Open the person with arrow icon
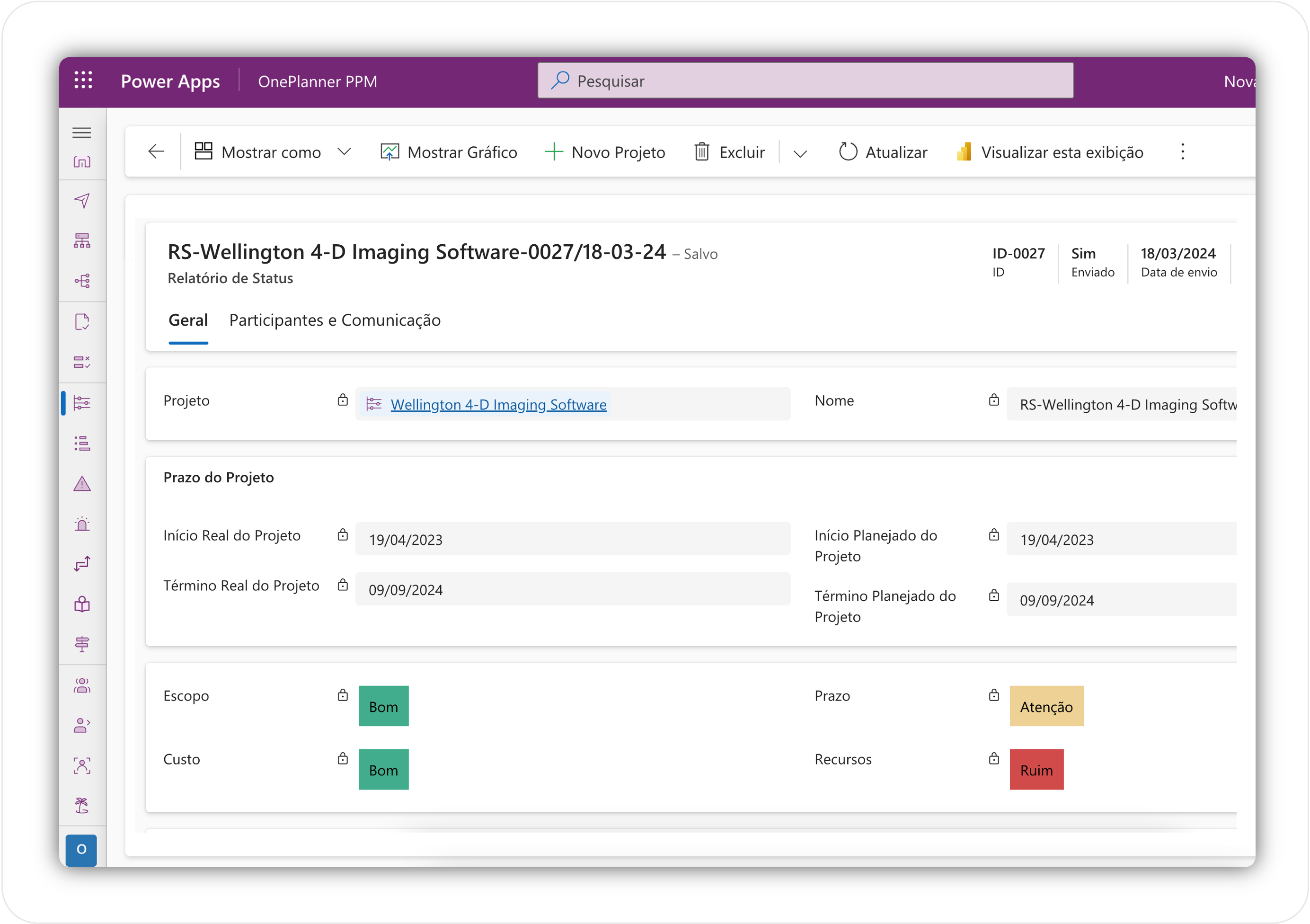 (81, 725)
